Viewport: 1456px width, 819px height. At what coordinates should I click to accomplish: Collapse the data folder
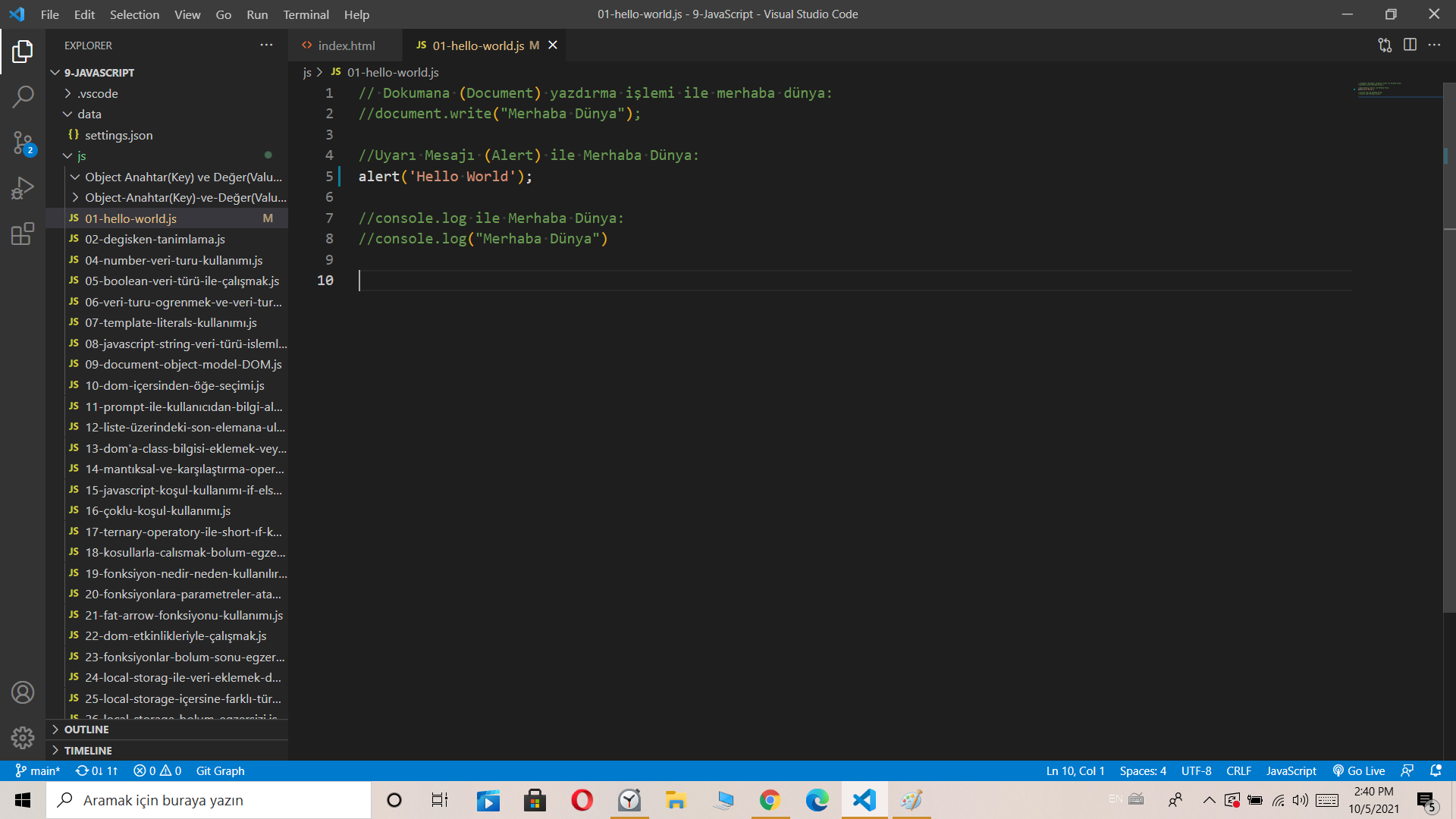pyautogui.click(x=89, y=114)
